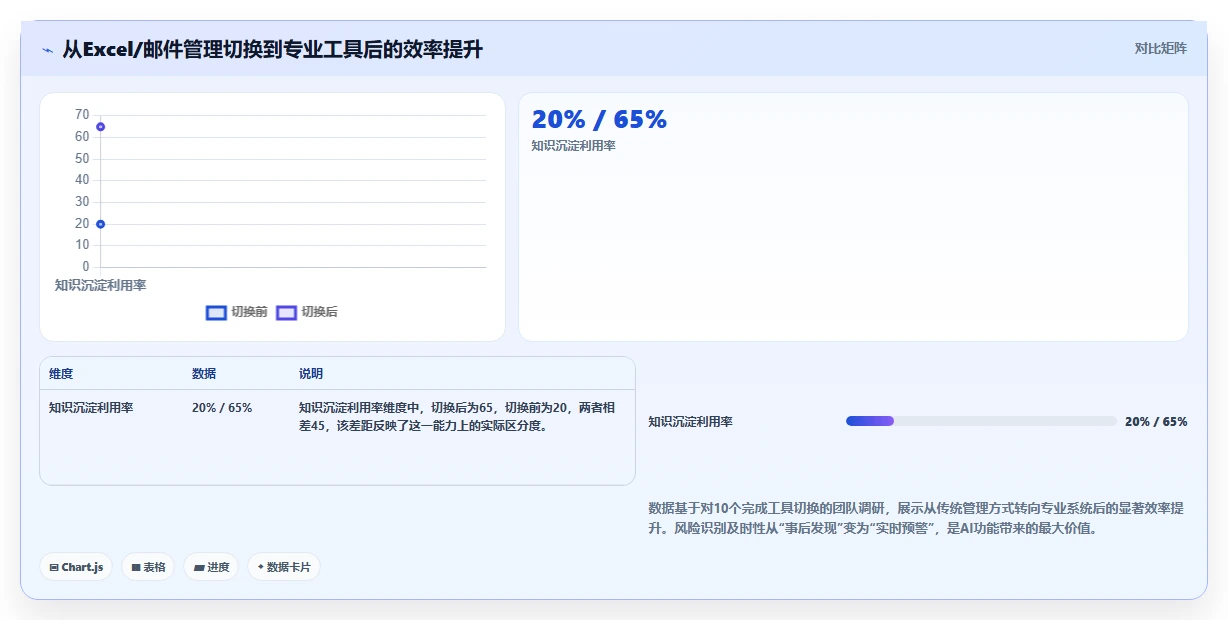This screenshot has height=620, width=1228.
Task: Click the 知识沉淀利用率 label beside progress bar
Action: coord(691,422)
